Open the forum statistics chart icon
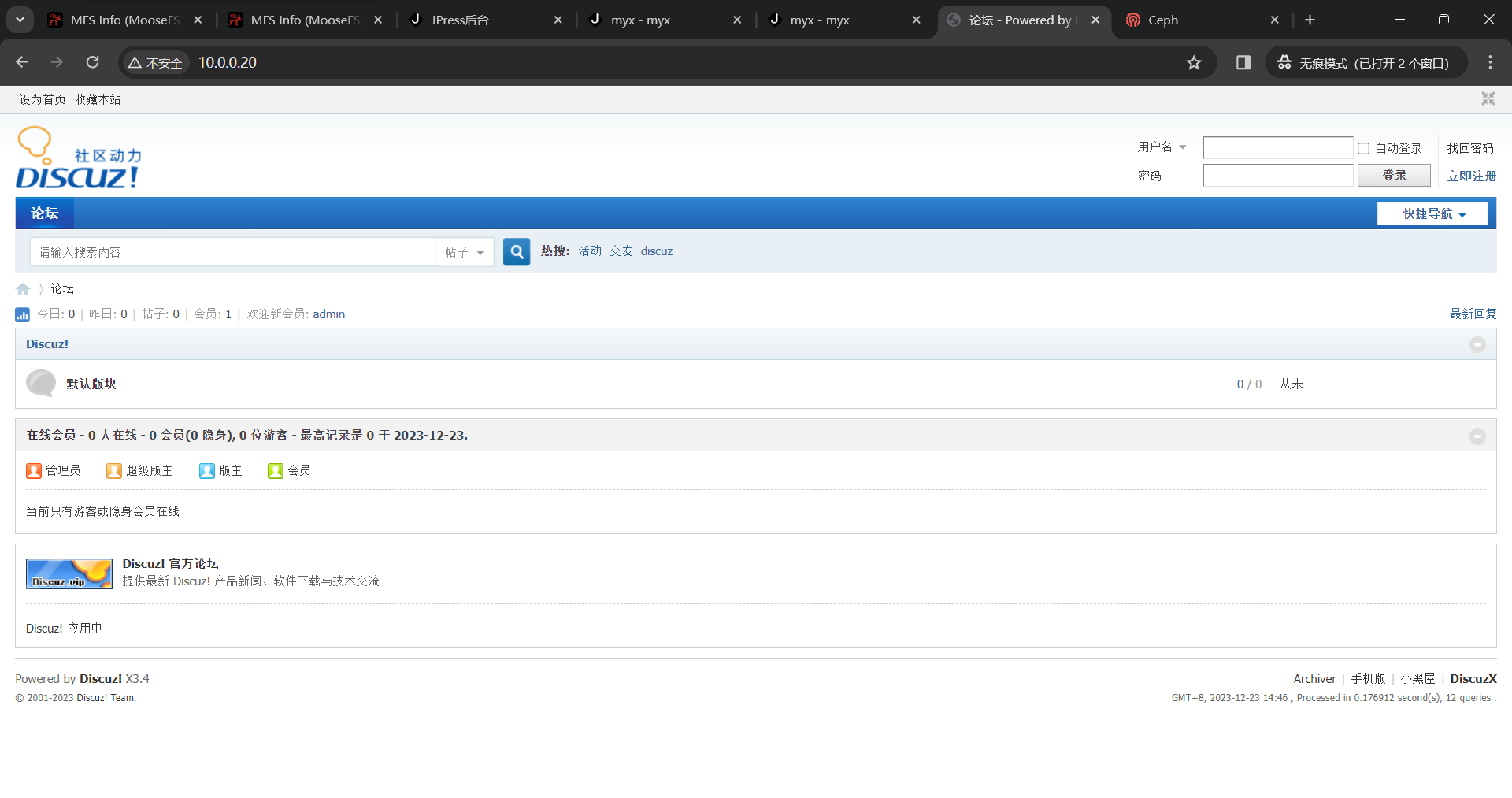 [x=22, y=314]
